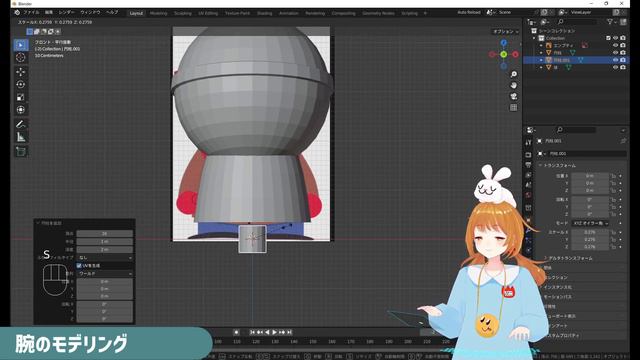Image resolution: width=640 pixels, height=360 pixels.
Task: Click the 半径 value field showing 1 m
Action: (104, 242)
